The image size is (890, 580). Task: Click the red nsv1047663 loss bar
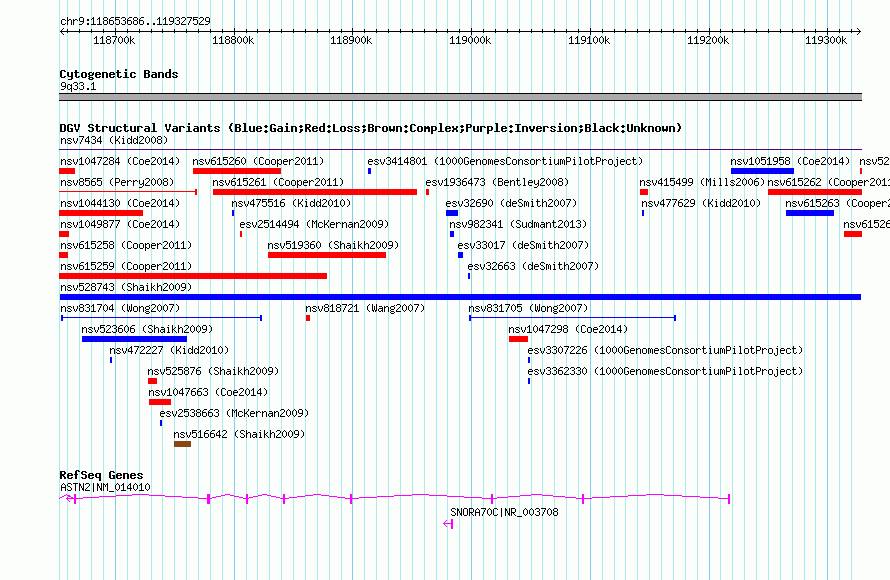point(160,402)
